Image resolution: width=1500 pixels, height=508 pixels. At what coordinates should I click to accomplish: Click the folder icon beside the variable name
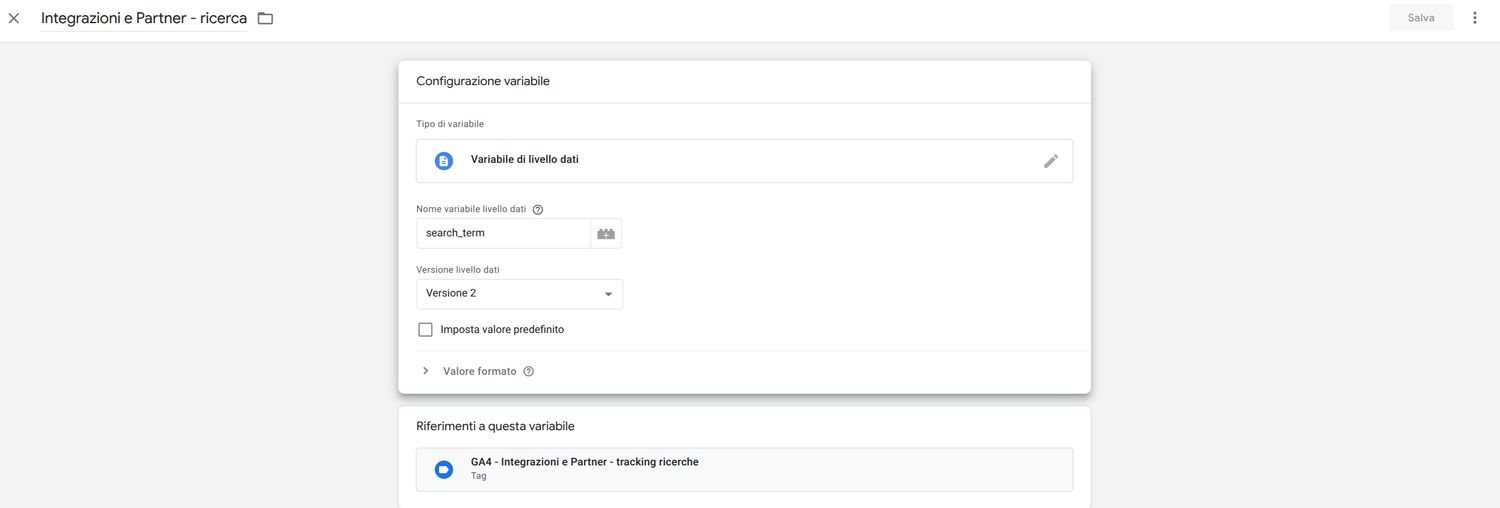265,18
